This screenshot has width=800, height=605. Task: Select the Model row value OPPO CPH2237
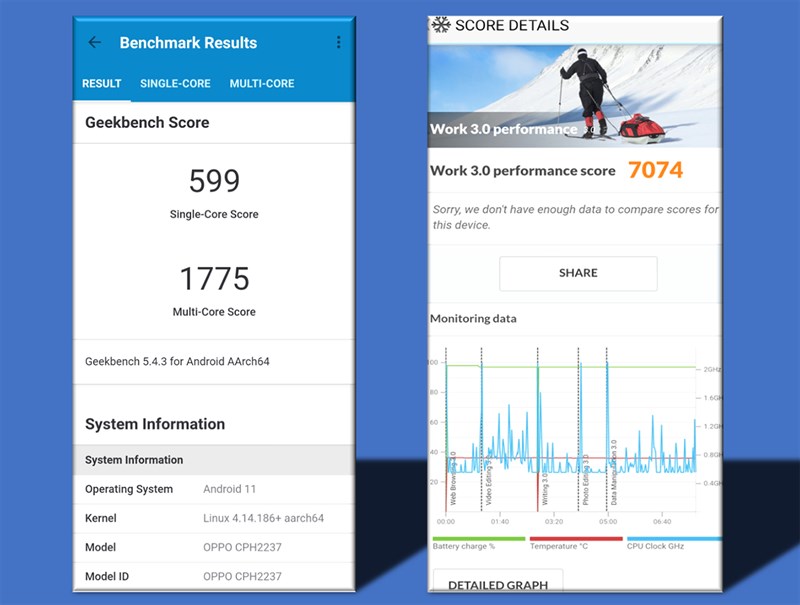pyautogui.click(x=242, y=547)
